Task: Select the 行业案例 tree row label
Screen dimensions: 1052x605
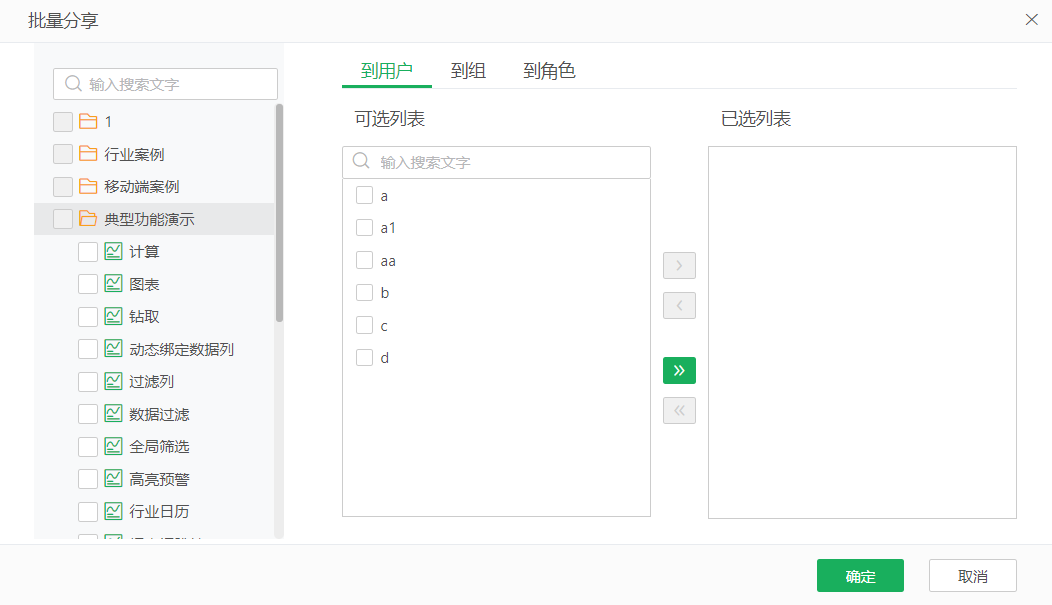Action: pos(134,154)
